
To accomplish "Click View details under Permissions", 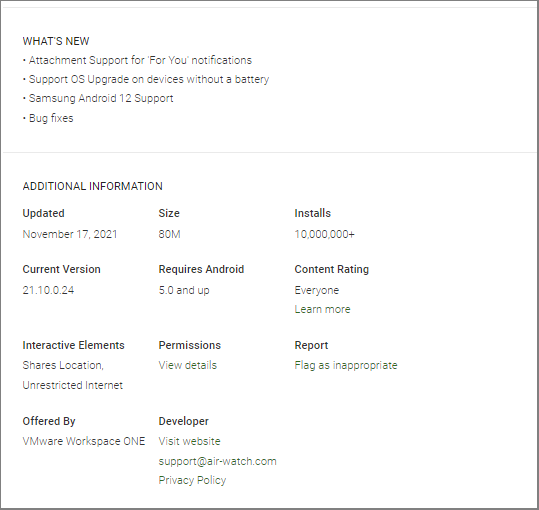I will [x=188, y=365].
